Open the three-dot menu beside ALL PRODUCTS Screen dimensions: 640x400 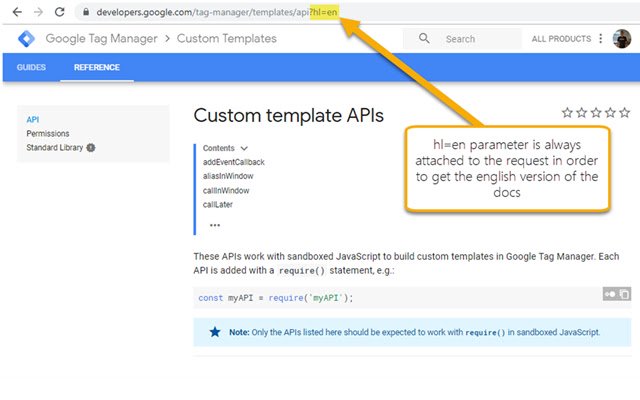point(600,38)
